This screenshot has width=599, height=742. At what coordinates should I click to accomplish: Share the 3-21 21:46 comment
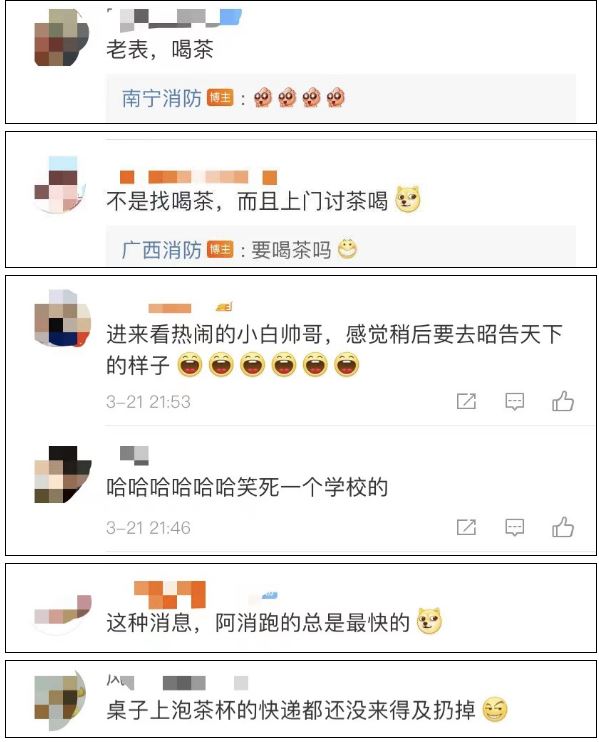(466, 527)
